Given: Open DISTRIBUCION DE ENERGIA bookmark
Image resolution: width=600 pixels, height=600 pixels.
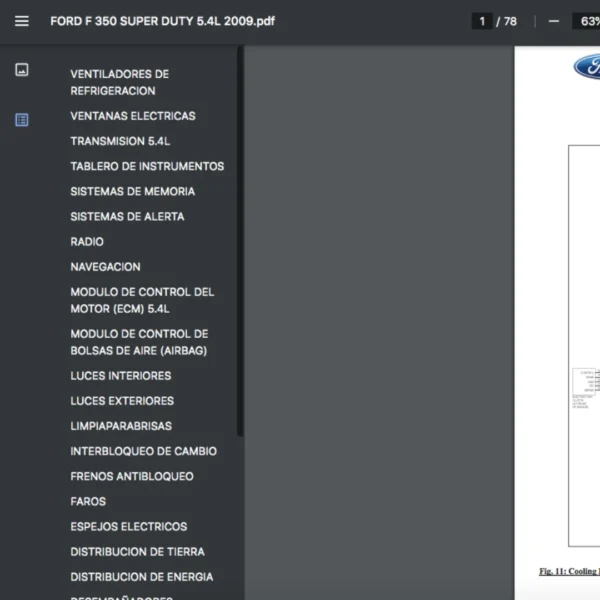Looking at the screenshot, I should [x=142, y=577].
